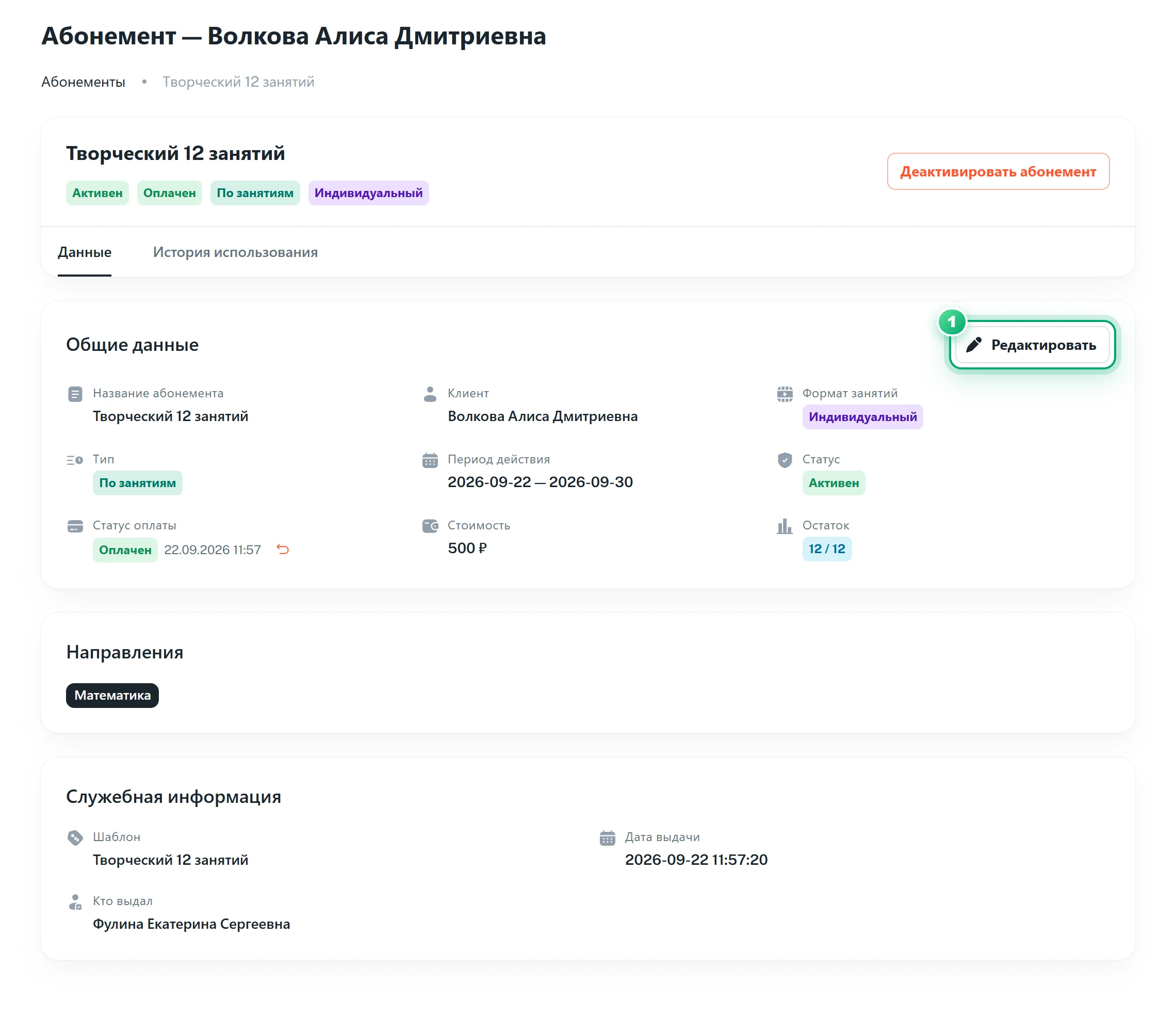Screen dimensions: 1176x1032
Task: Click the По занятиям badge in header
Action: [255, 193]
